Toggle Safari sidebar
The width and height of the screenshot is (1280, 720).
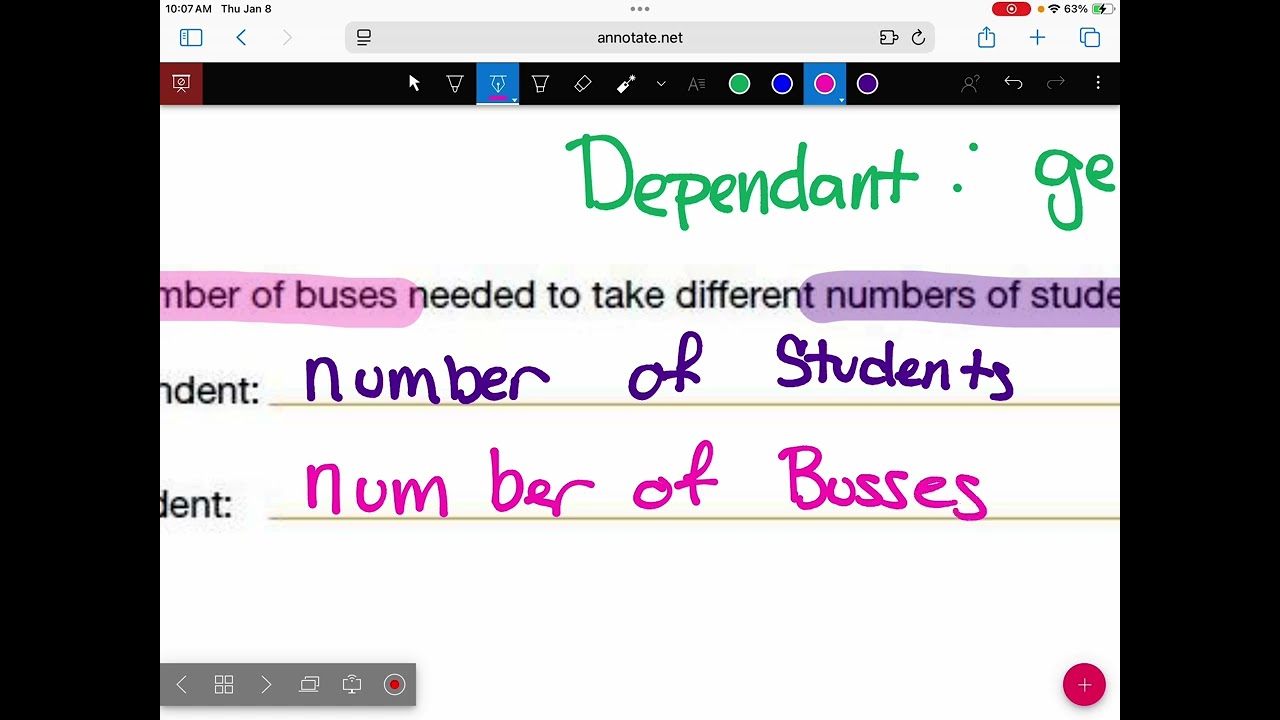[x=191, y=38]
